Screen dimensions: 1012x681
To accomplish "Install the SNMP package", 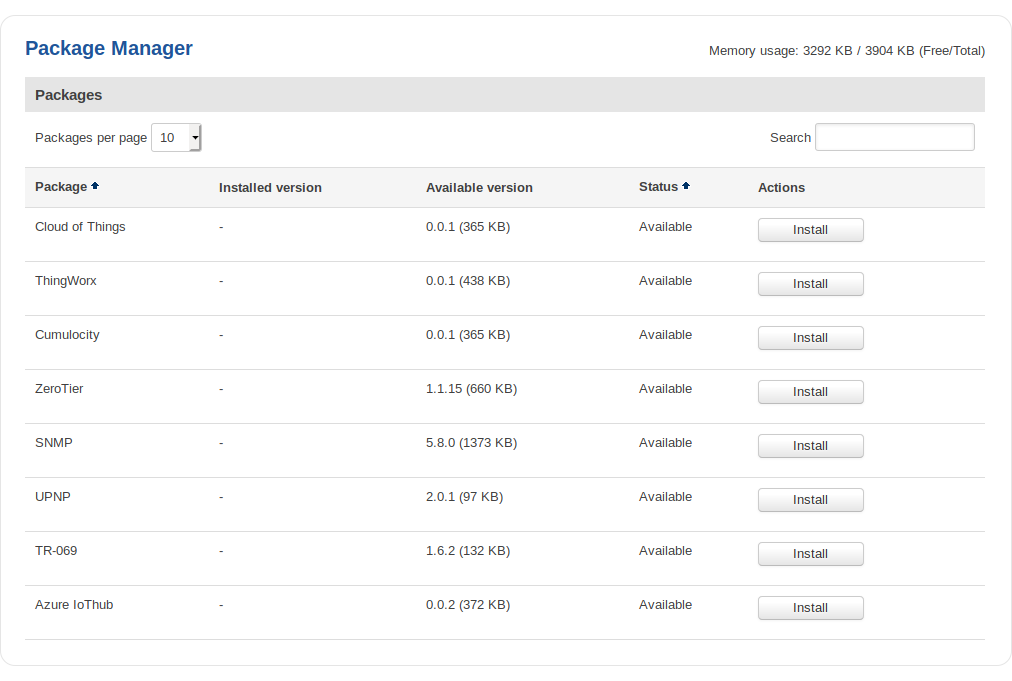I will pyautogui.click(x=810, y=446).
